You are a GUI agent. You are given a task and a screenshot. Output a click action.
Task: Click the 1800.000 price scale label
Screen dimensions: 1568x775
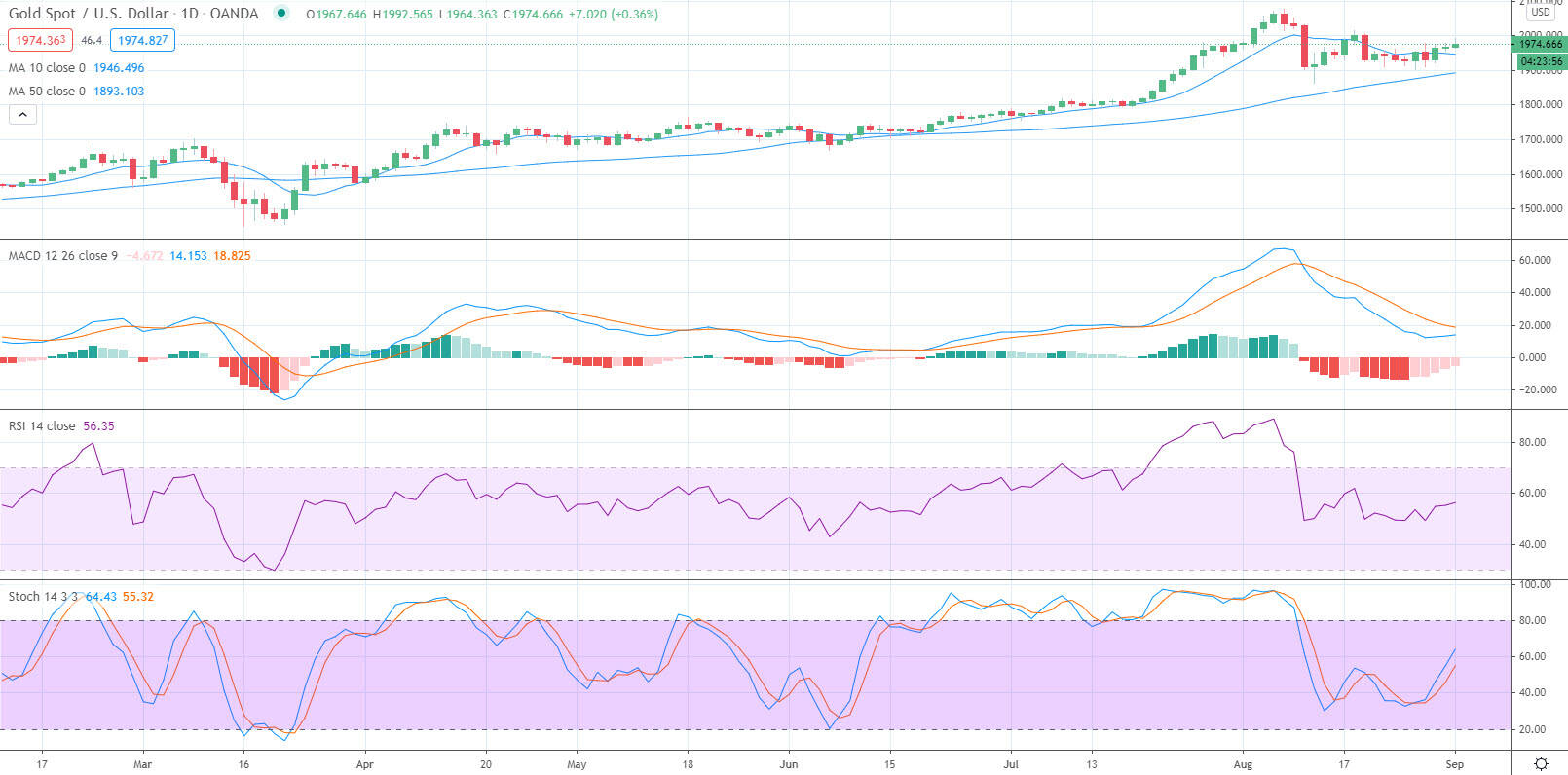coord(1541,105)
